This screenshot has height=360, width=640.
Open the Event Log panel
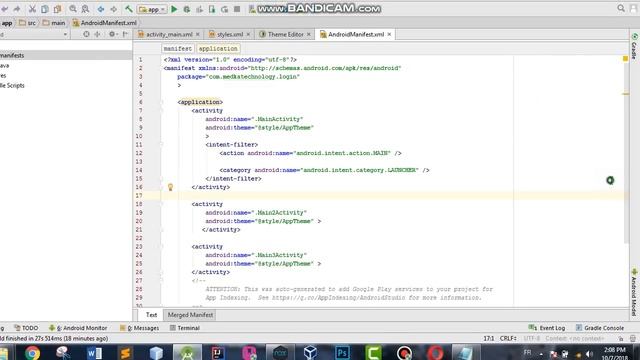[x=547, y=328]
